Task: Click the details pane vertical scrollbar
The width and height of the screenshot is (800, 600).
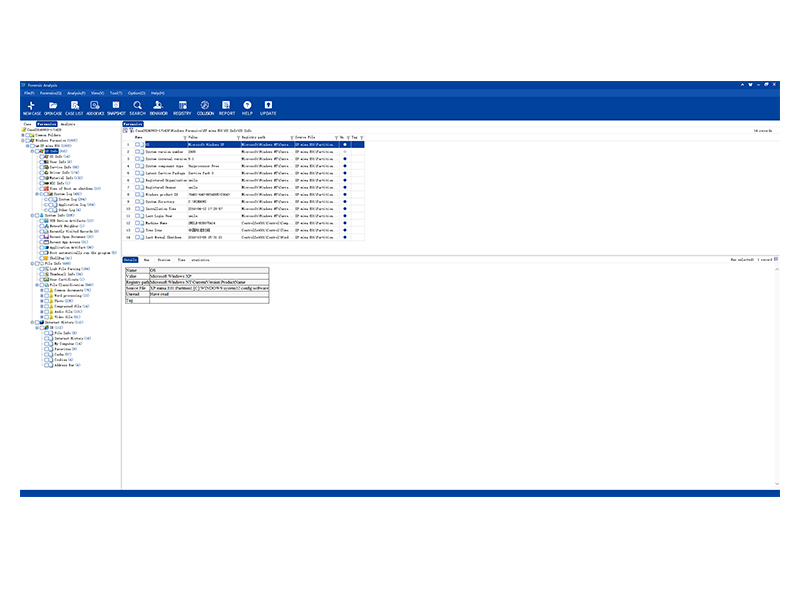Action: click(777, 376)
